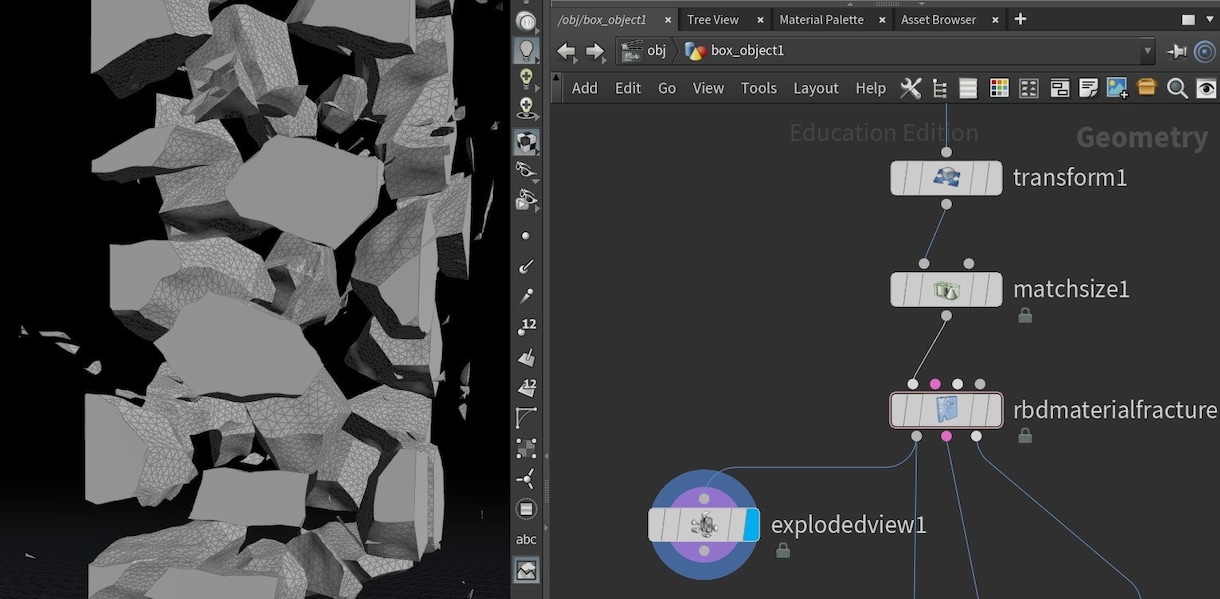The image size is (1220, 599).
Task: Click the lock badge under explodedview1
Action: coord(782,550)
